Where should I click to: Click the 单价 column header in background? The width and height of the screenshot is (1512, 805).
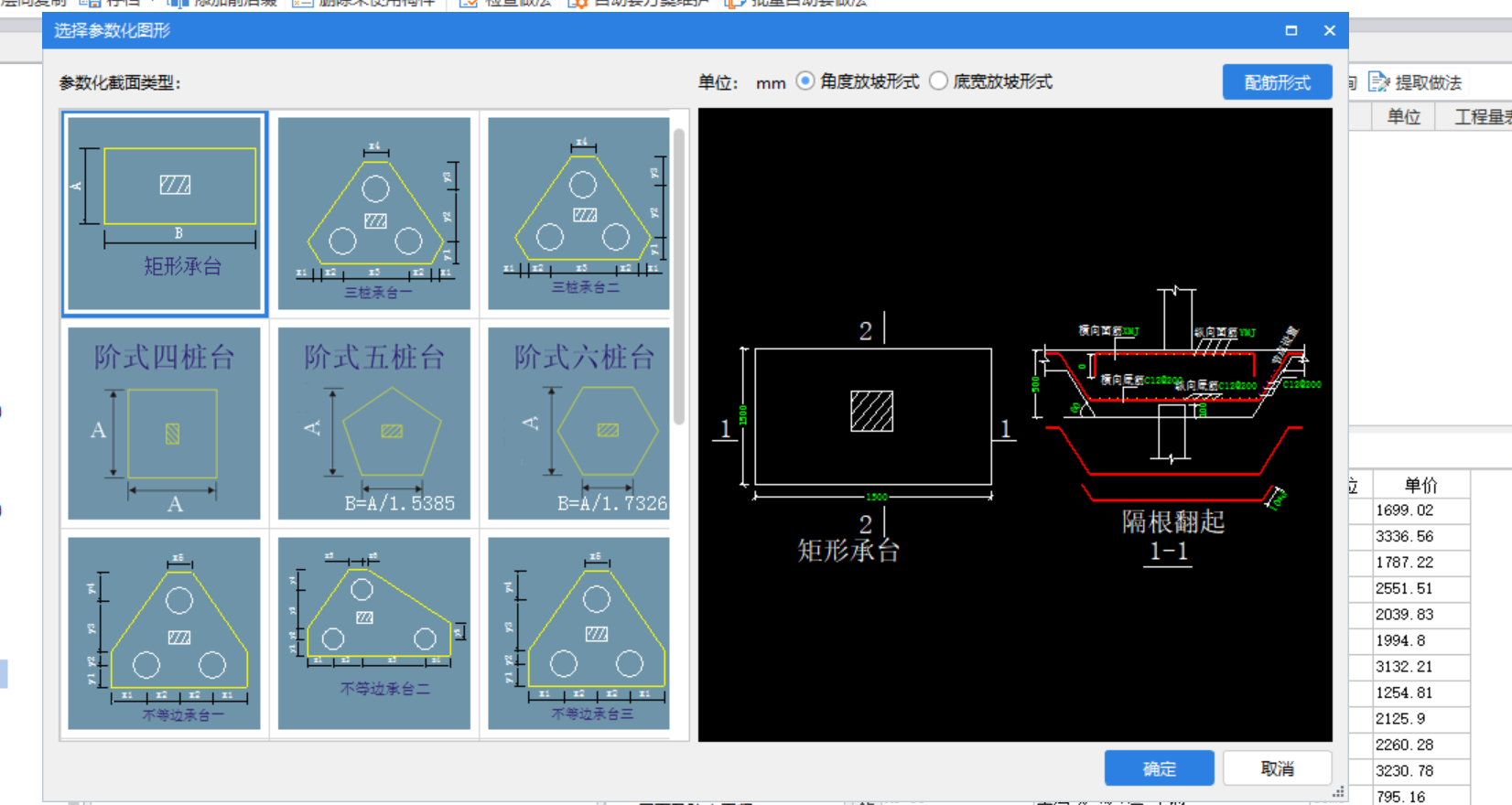pyautogui.click(x=1420, y=485)
